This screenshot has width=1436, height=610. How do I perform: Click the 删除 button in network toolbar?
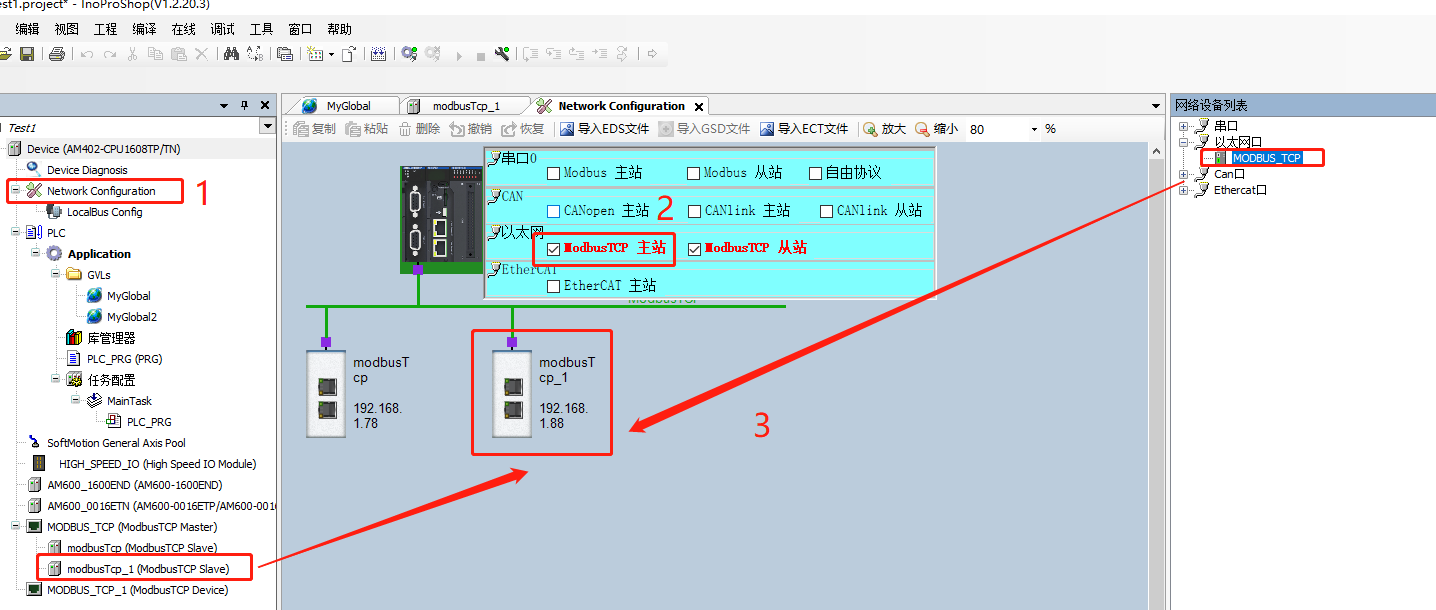[x=419, y=129]
